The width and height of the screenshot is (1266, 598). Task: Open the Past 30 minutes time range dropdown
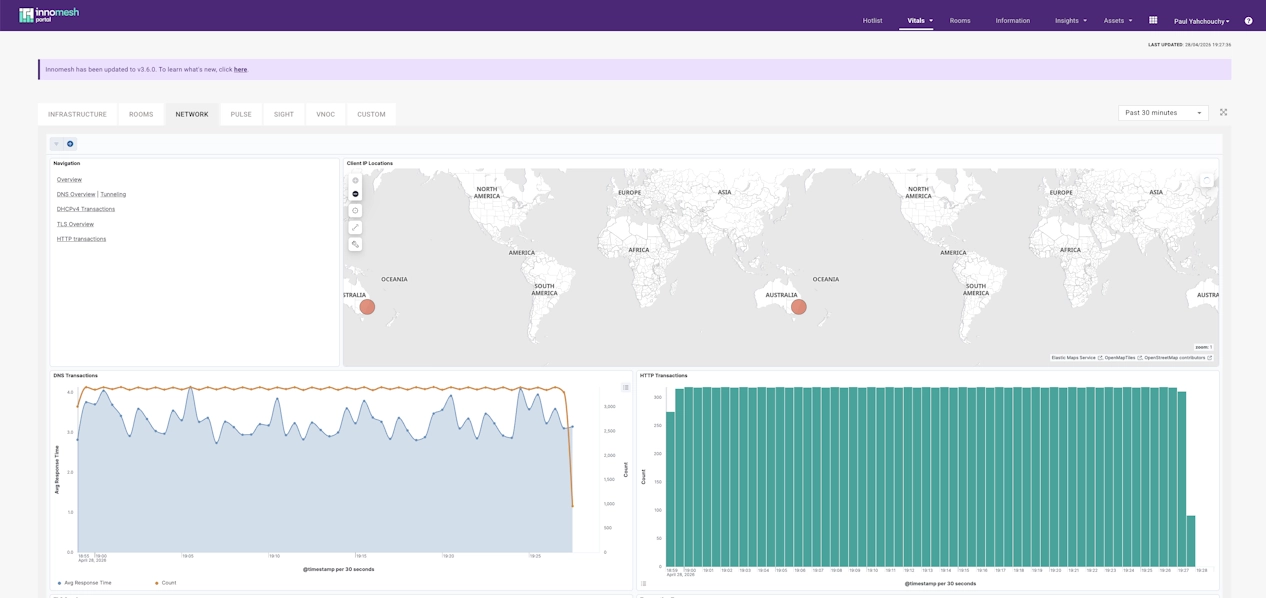pos(1163,113)
